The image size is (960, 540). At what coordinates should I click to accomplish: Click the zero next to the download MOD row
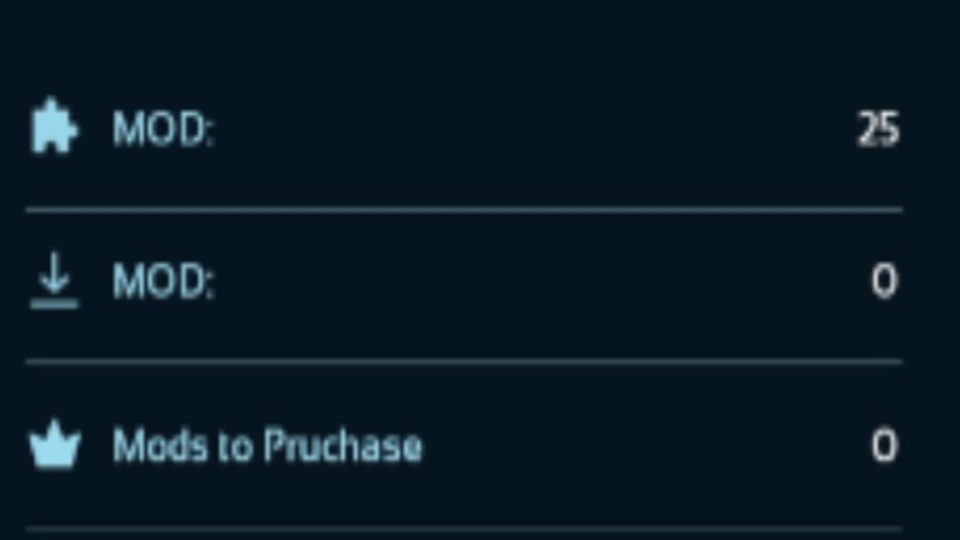[884, 282]
